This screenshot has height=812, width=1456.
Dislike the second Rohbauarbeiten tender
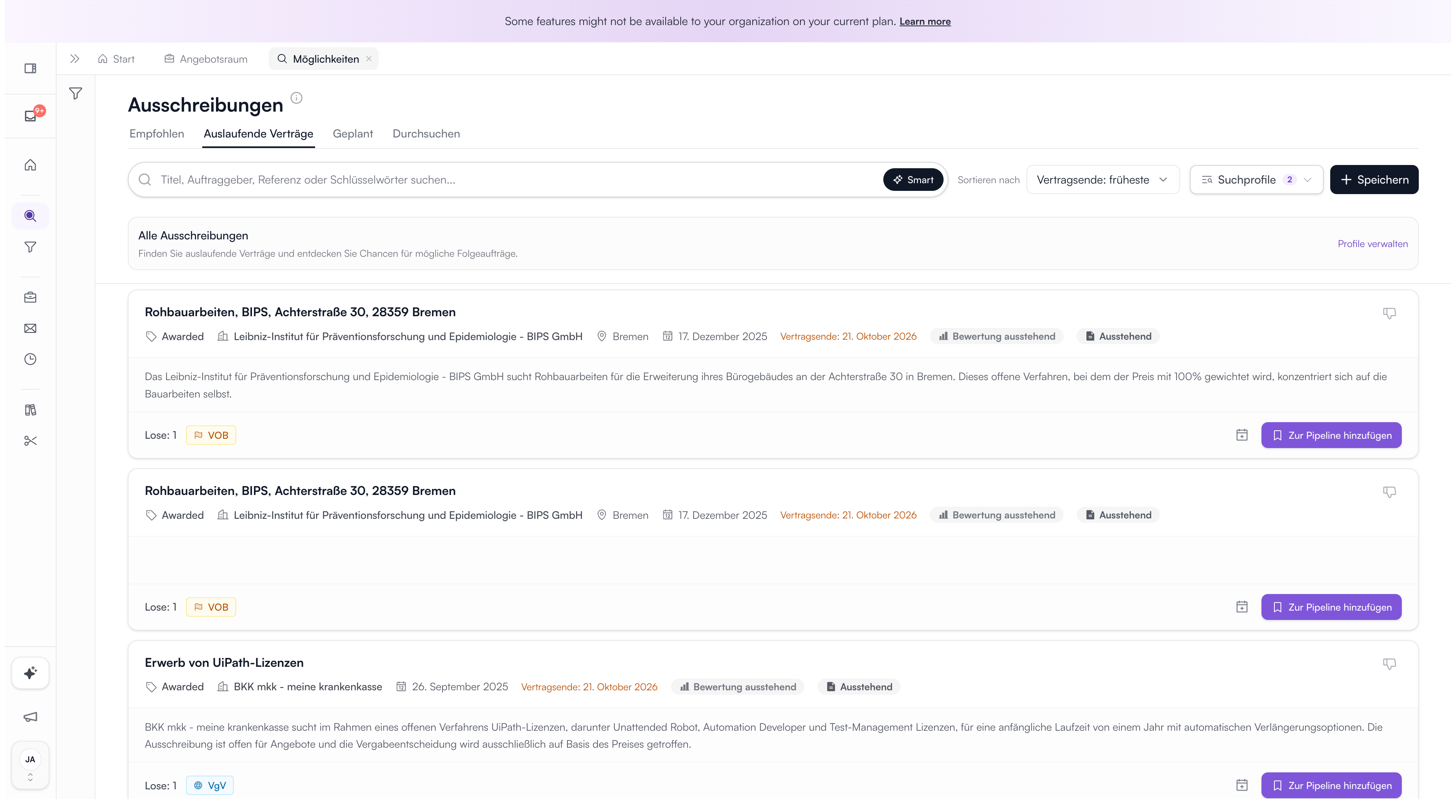coord(1389,492)
